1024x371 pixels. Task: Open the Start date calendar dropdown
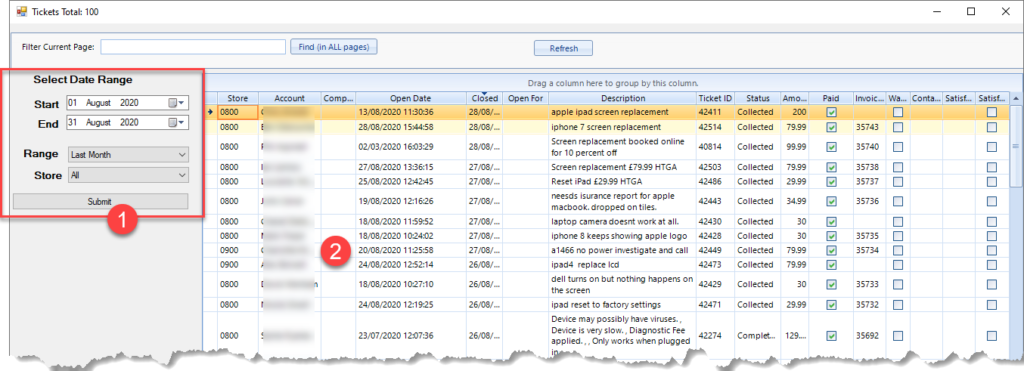pyautogui.click(x=177, y=103)
